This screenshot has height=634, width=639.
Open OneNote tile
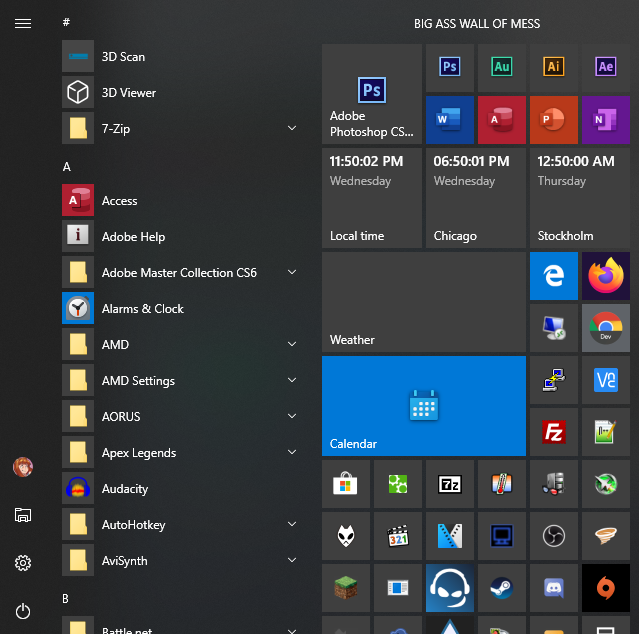(x=606, y=120)
